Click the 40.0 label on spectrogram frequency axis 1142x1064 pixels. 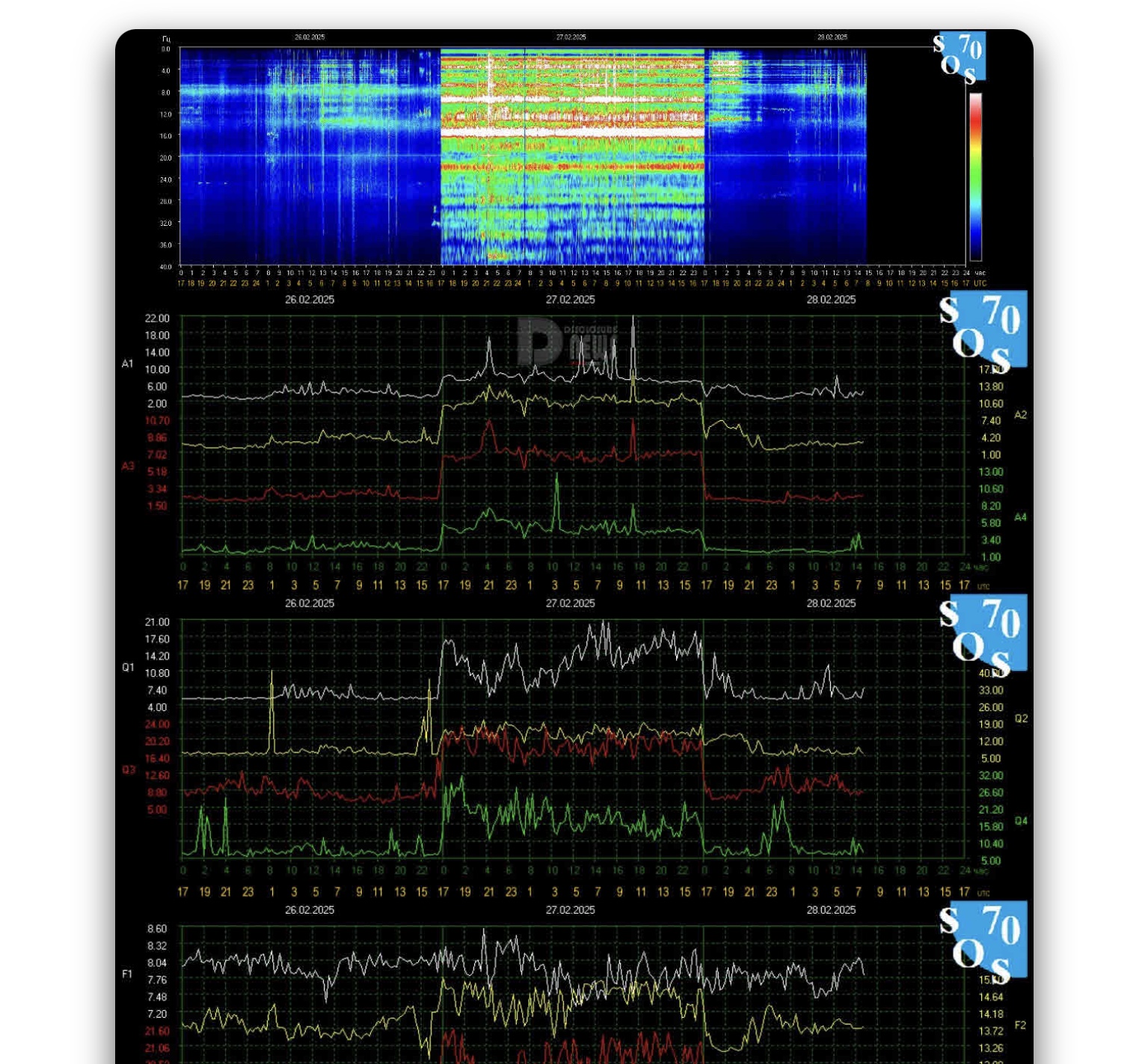(x=165, y=266)
